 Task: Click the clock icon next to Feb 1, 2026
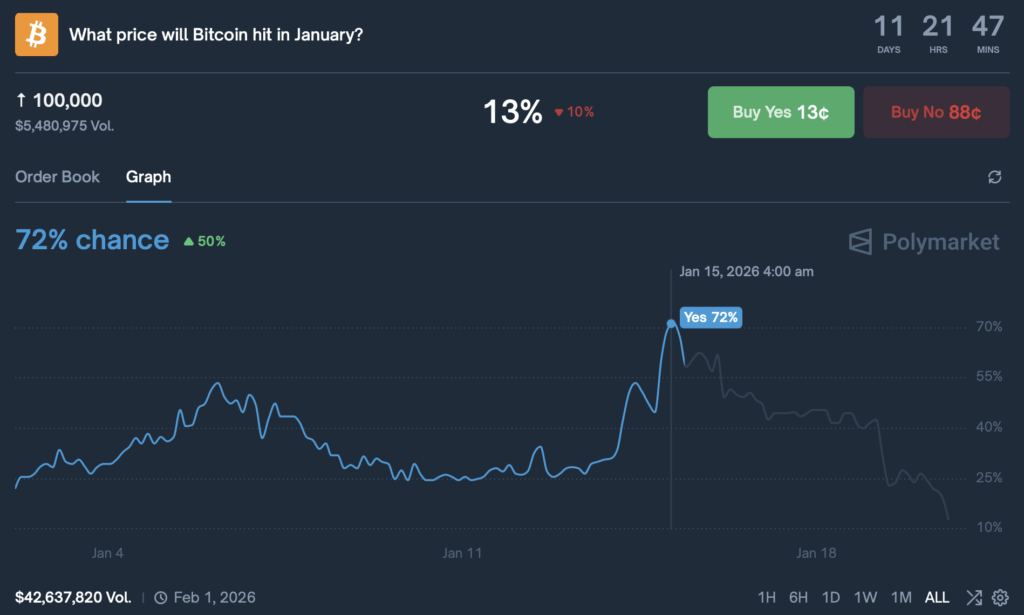coord(160,598)
